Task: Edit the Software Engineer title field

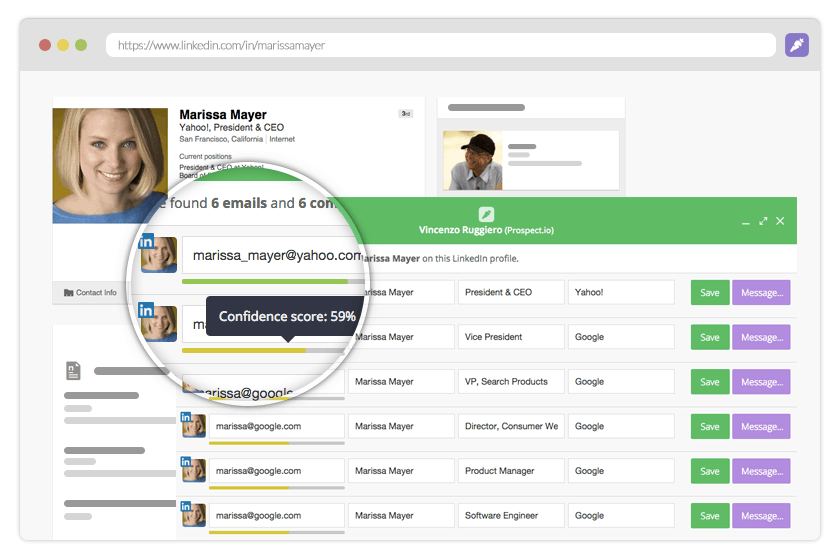Action: click(x=511, y=515)
